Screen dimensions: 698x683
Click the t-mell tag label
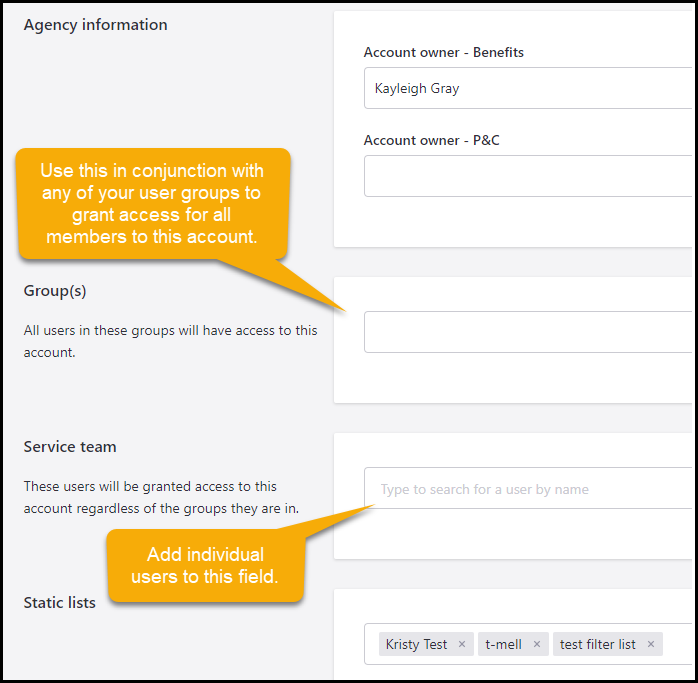tap(503, 644)
